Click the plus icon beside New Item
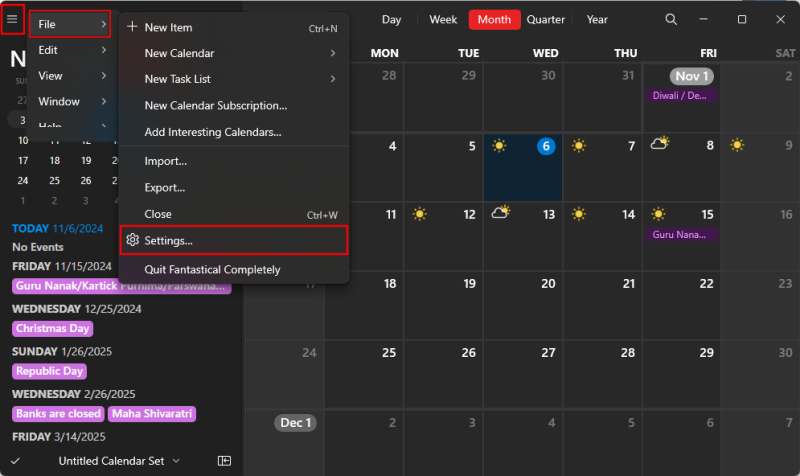Viewport: 800px width, 476px height. tap(132, 27)
